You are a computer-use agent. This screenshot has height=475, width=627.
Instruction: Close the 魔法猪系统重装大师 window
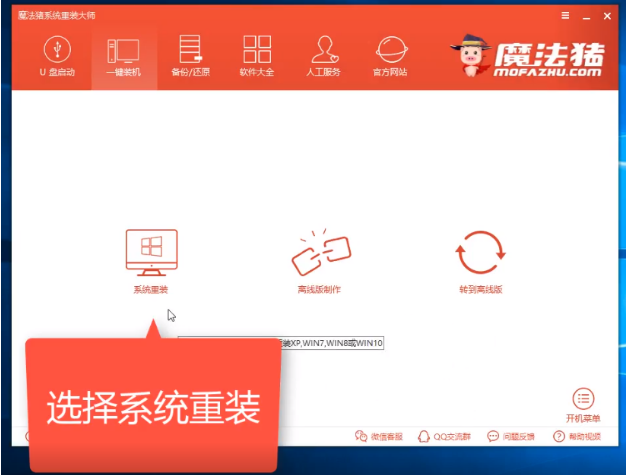click(607, 16)
